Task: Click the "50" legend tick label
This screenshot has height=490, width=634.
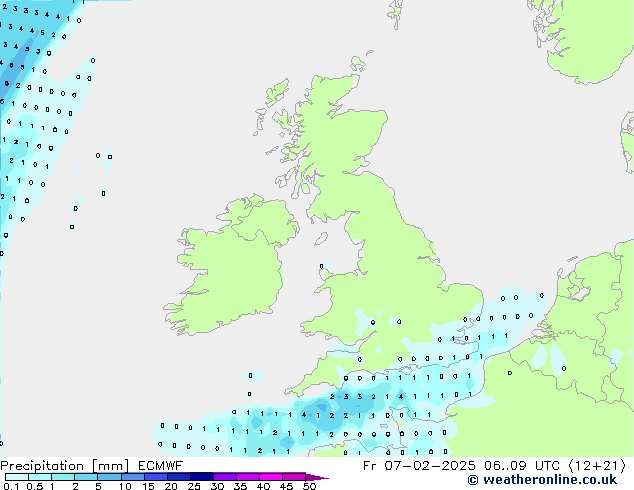Action: pyautogui.click(x=309, y=486)
